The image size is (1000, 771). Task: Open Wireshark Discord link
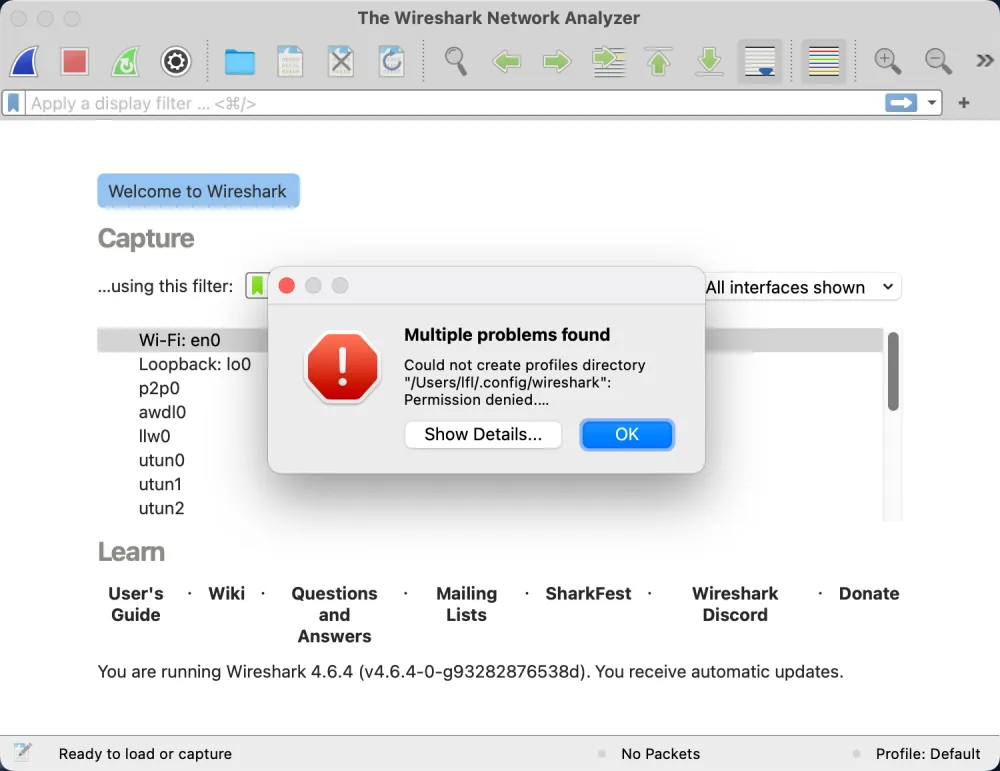[735, 604]
